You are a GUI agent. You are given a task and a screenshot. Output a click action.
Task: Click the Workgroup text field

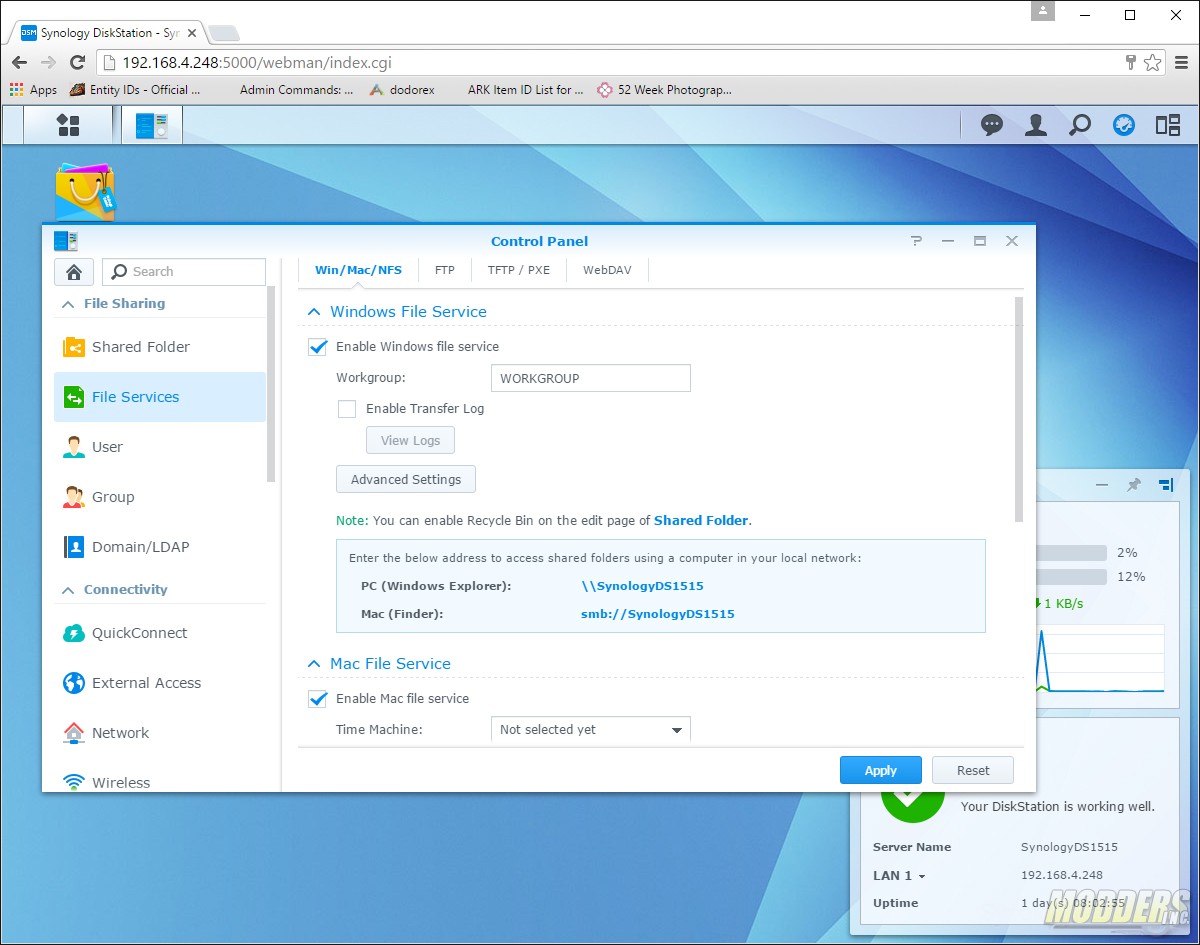pyautogui.click(x=591, y=378)
